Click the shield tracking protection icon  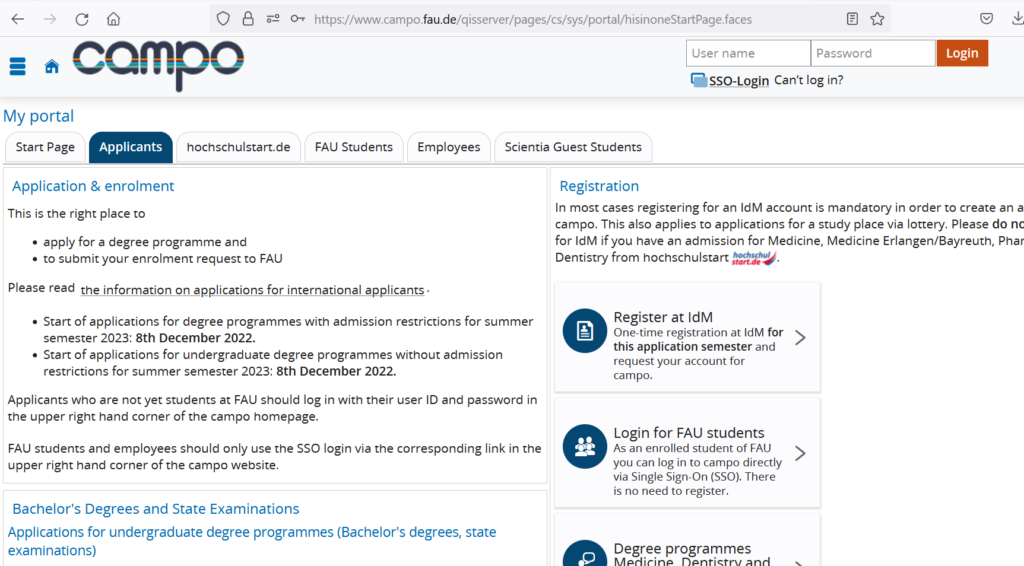223,19
